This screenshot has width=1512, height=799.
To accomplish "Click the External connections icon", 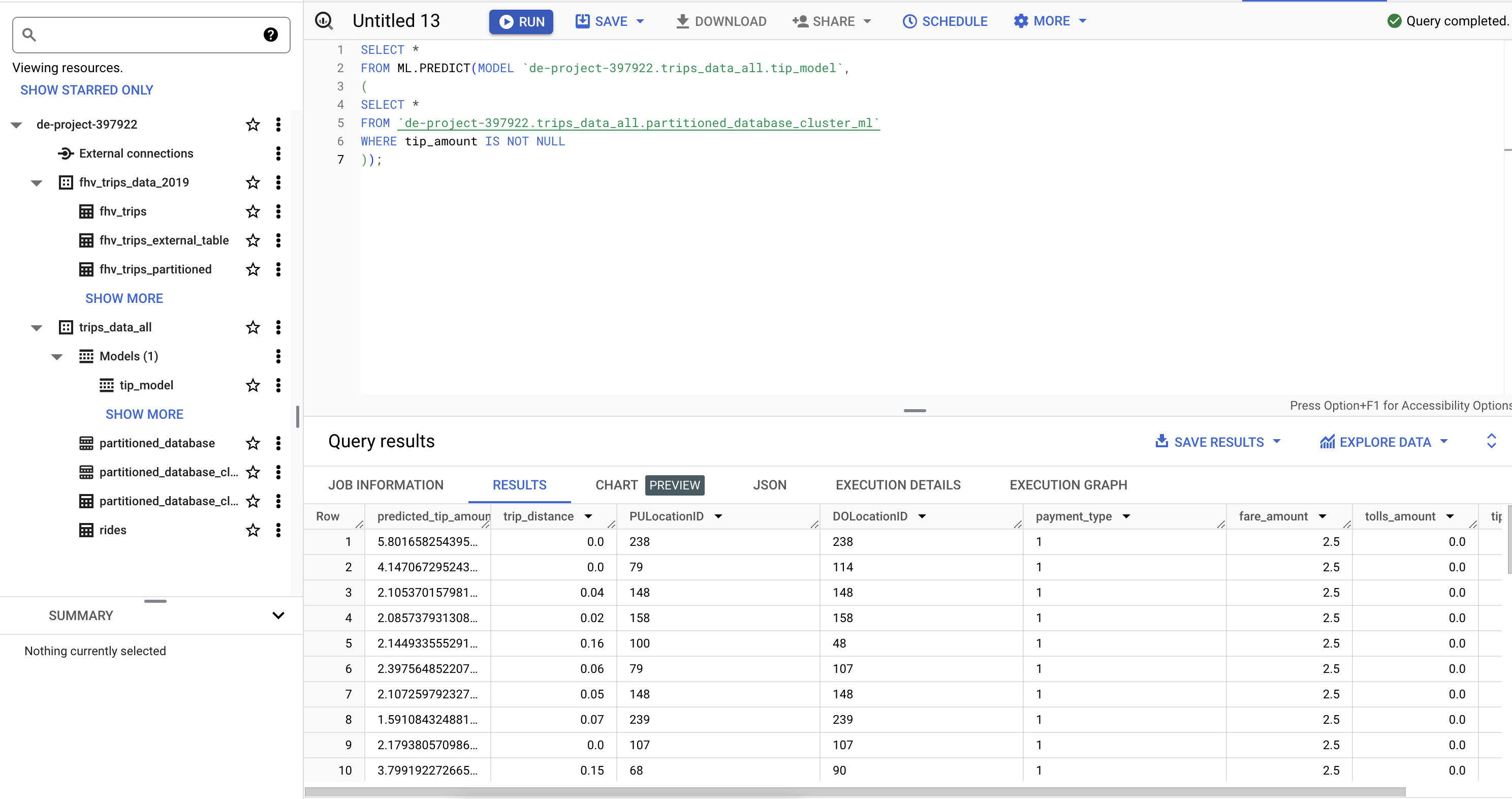I will (x=66, y=153).
